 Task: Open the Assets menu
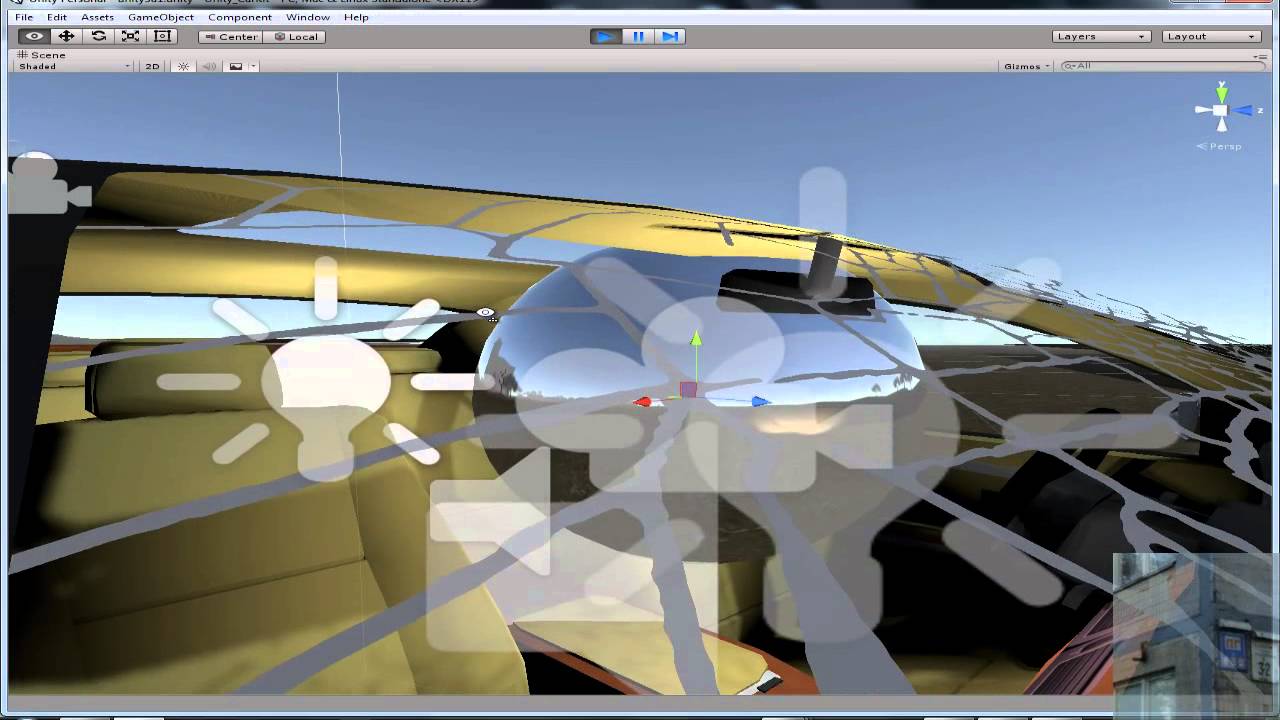coord(97,17)
